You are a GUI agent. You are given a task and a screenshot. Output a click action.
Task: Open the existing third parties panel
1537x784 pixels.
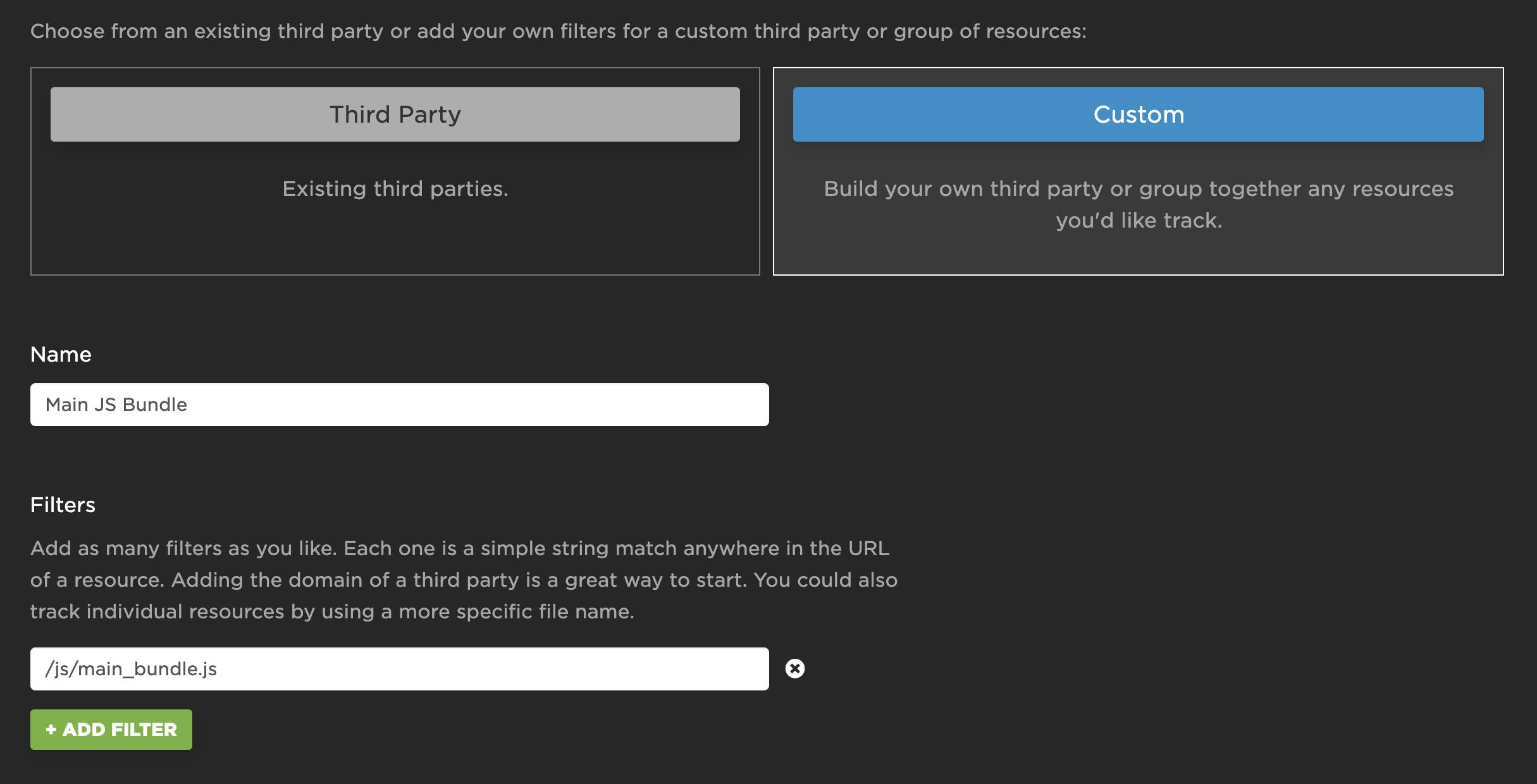point(394,114)
